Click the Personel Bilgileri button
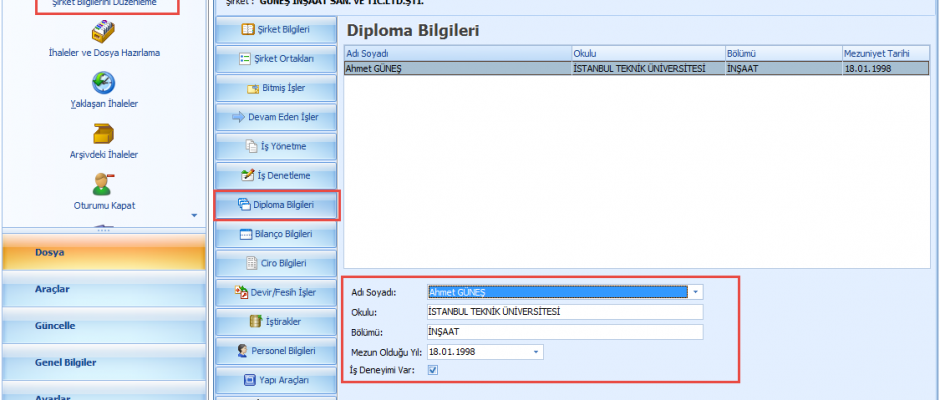This screenshot has height=400, width=940. 277,351
